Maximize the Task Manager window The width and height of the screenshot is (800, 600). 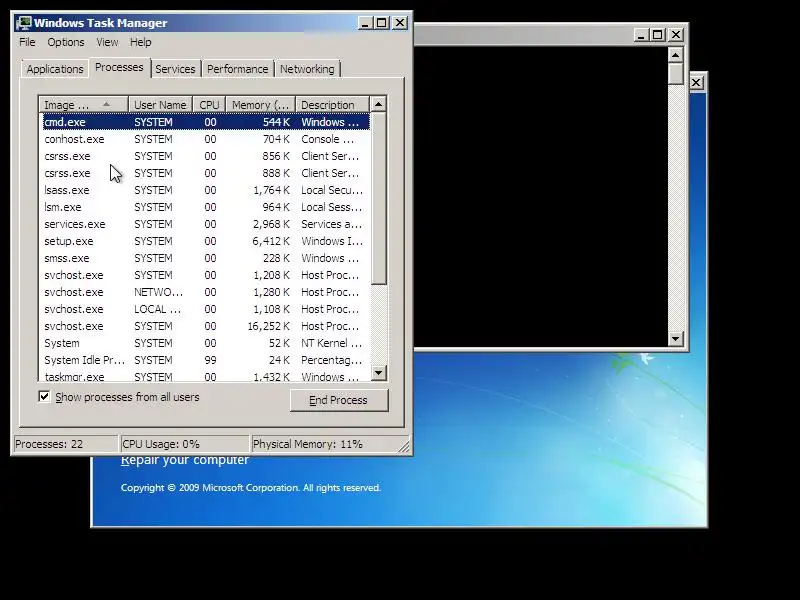pyautogui.click(x=382, y=23)
